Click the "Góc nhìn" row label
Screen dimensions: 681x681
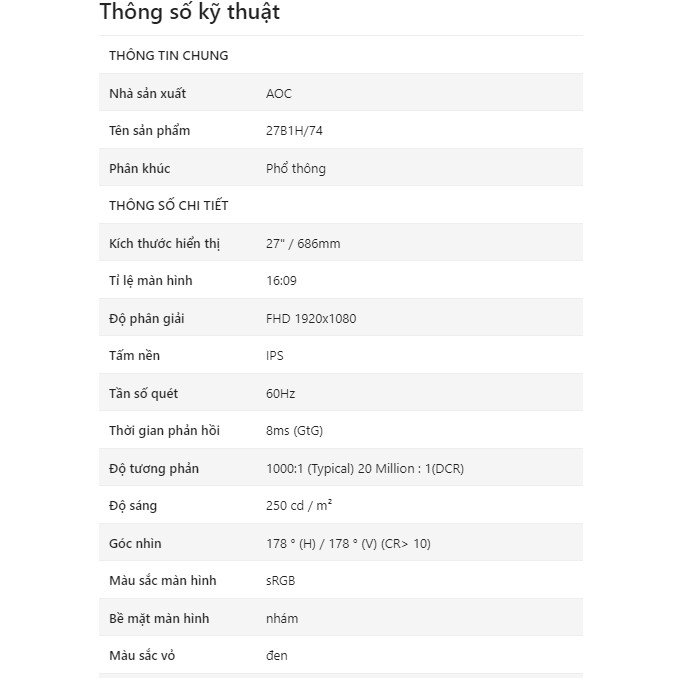(x=135, y=543)
